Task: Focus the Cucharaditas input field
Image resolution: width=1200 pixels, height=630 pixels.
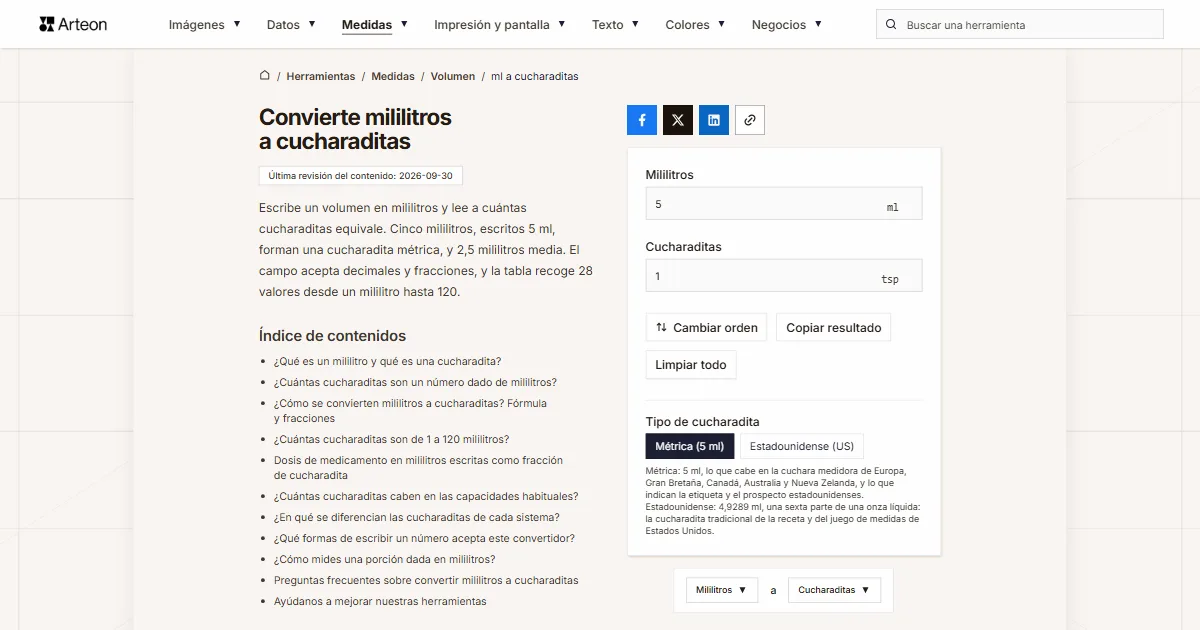Action: point(784,275)
